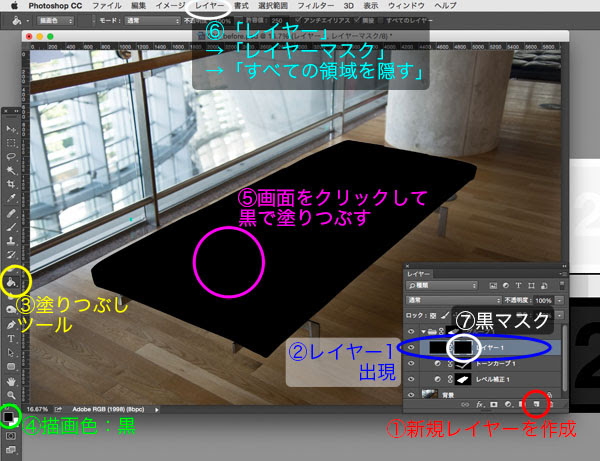This screenshot has width=600, height=461.
Task: Open the layer filter 種類 dropdown
Action: pyautogui.click(x=442, y=285)
